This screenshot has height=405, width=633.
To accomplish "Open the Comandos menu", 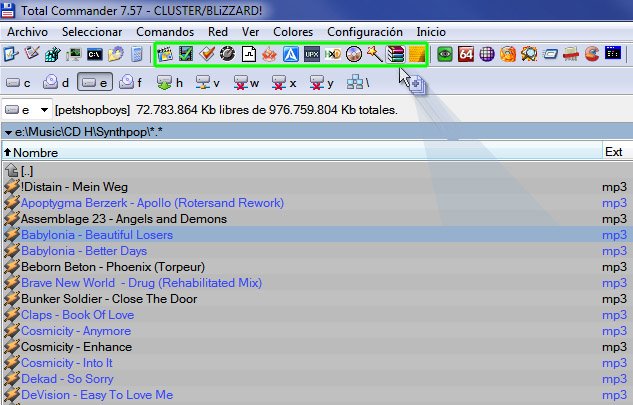I will click(x=165, y=32).
